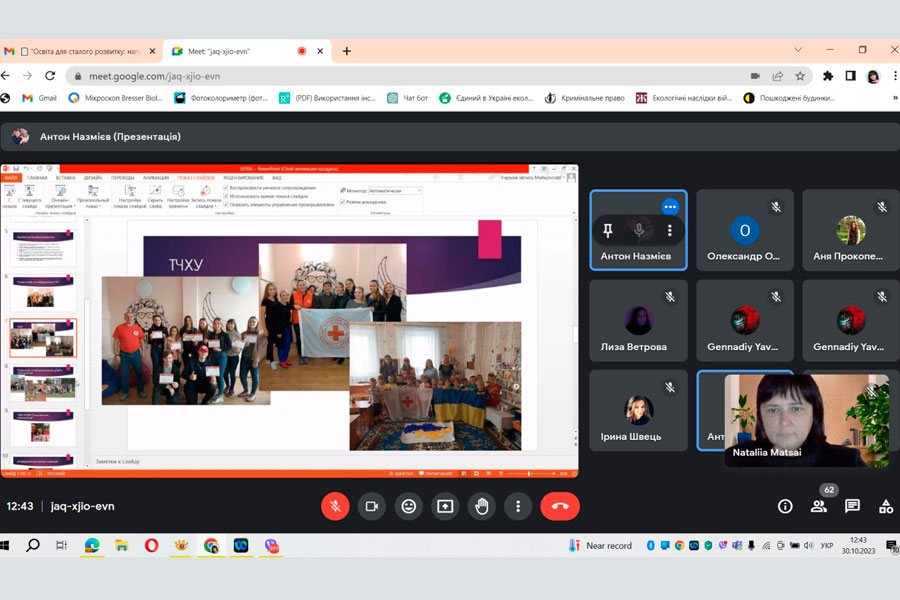Open the Chrome profile avatar
The image size is (900, 600).
tap(873, 76)
